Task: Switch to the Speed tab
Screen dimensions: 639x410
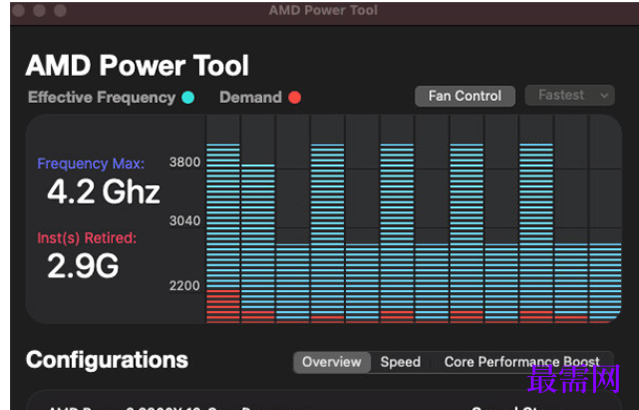Action: [400, 362]
